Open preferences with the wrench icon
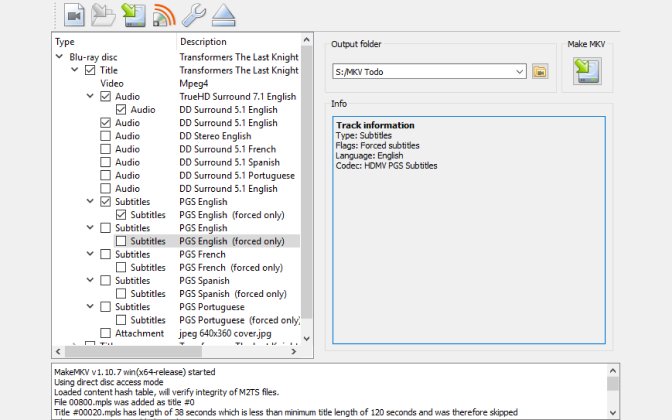 pos(194,15)
